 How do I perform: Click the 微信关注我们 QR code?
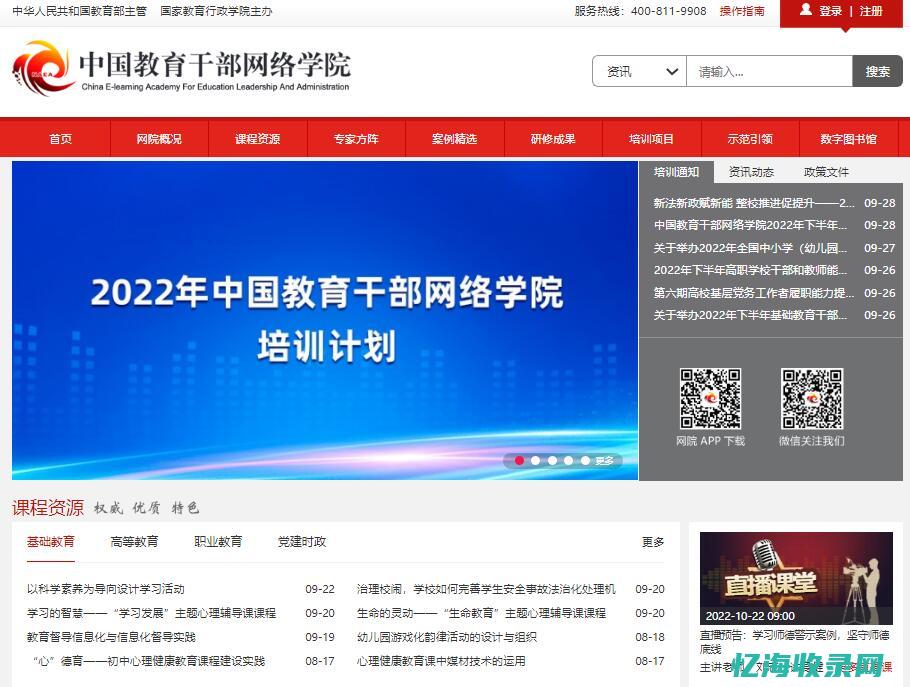pos(811,398)
